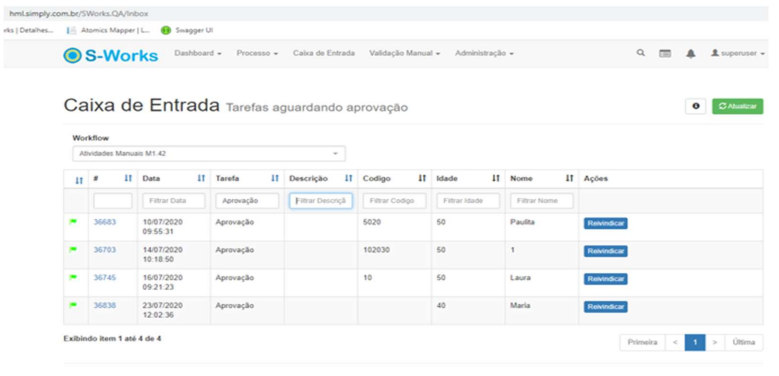
Task: Click the green Atualizar button
Action: 737,106
